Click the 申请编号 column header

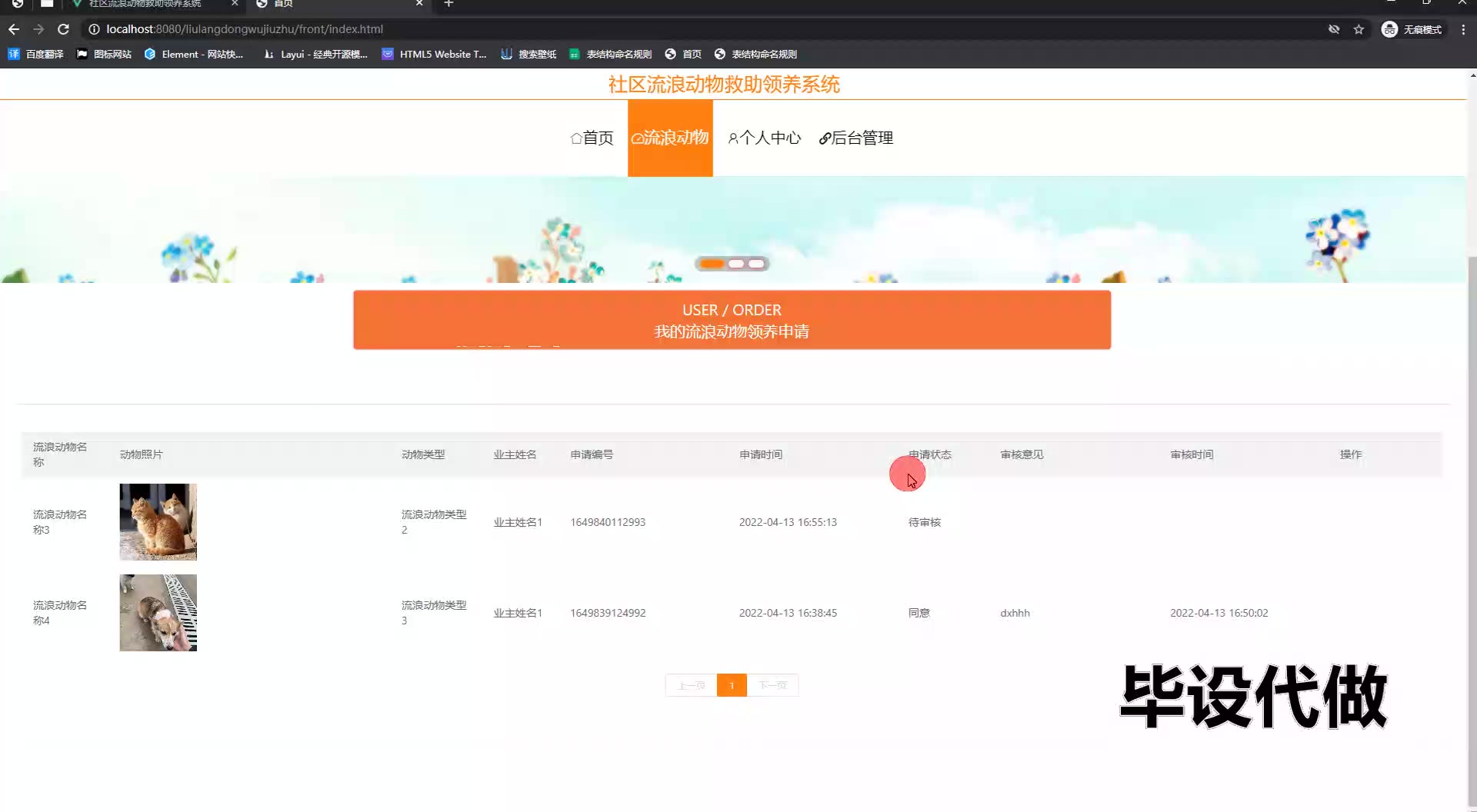click(x=592, y=454)
